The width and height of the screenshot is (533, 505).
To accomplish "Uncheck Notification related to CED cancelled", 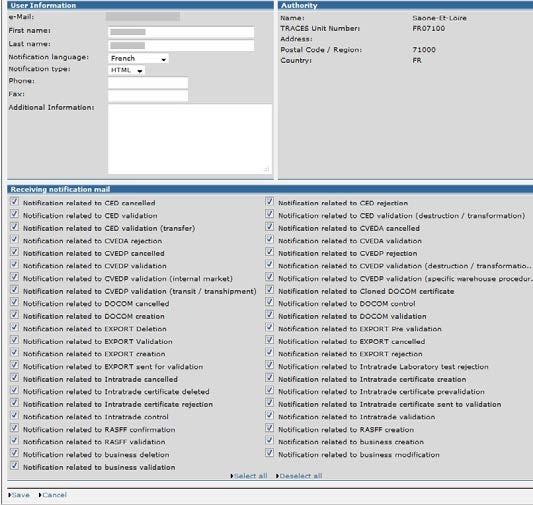I will click(14, 202).
